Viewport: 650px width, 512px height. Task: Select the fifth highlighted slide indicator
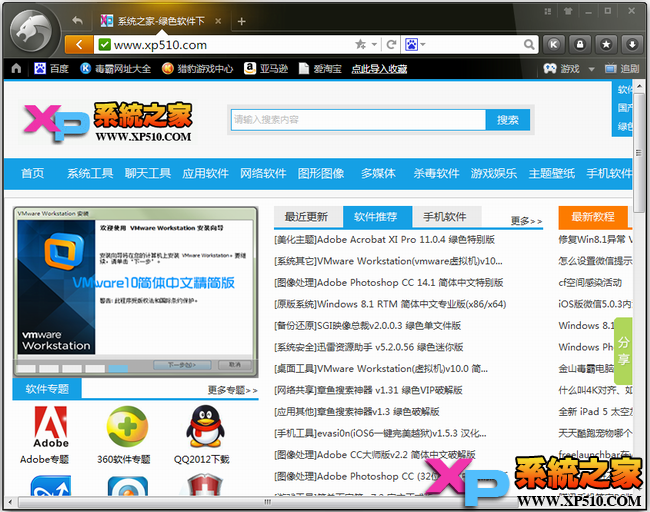118,368
